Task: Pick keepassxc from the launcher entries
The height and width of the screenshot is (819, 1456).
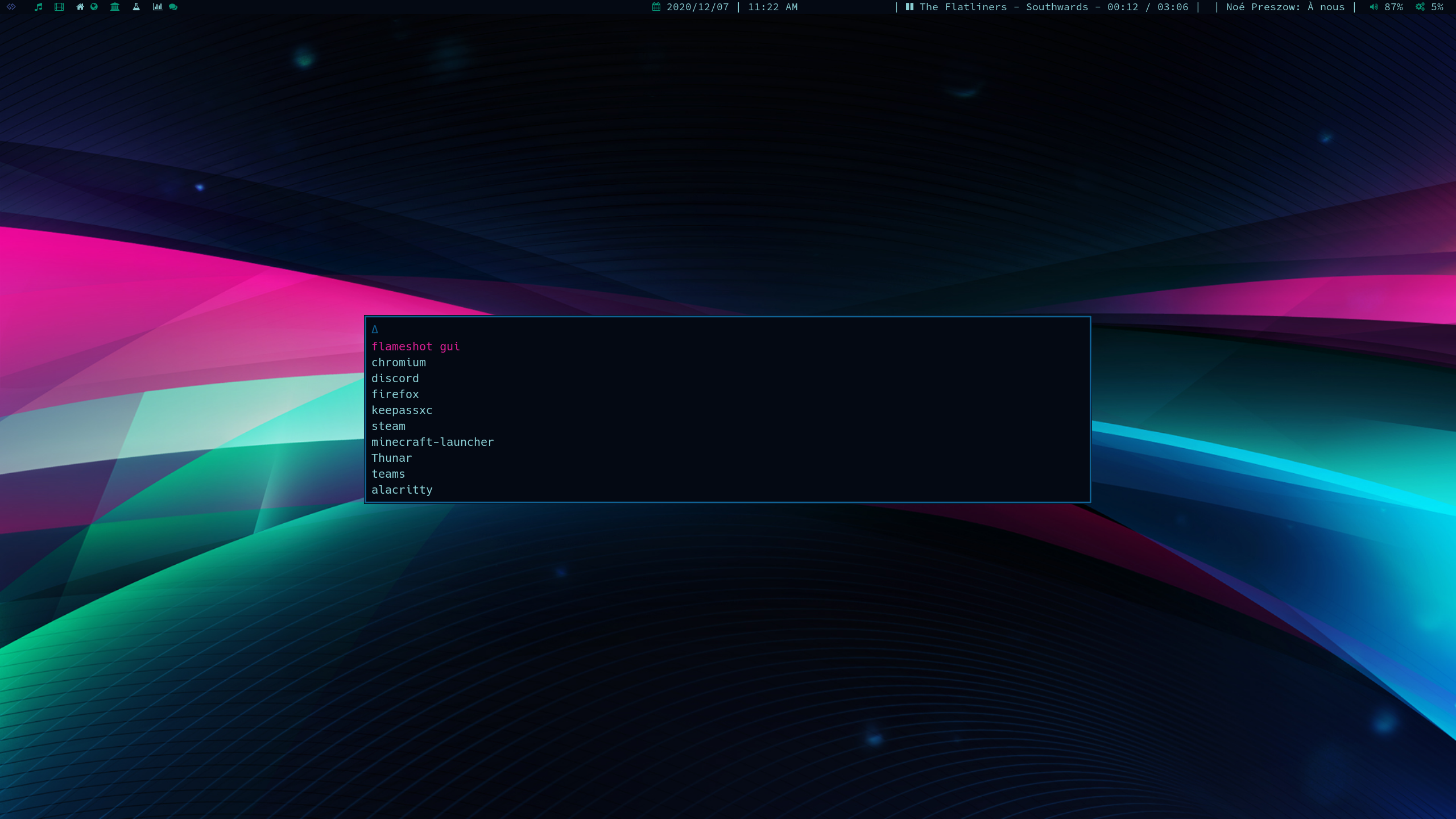Action: tap(402, 410)
